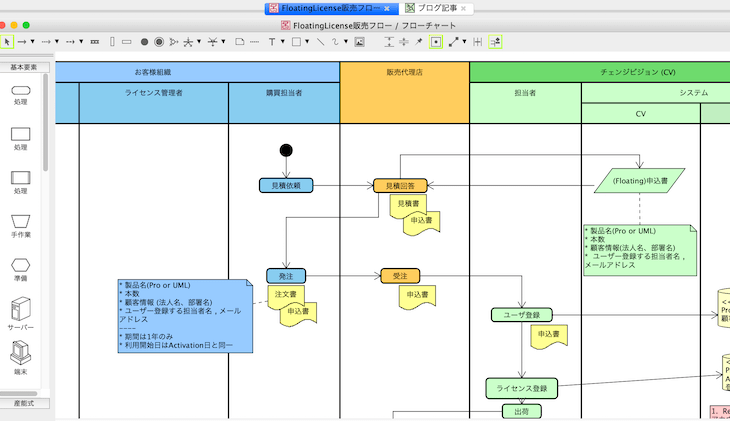
Task: Click the 見積依頼 node in the diagram
Action: [286, 185]
